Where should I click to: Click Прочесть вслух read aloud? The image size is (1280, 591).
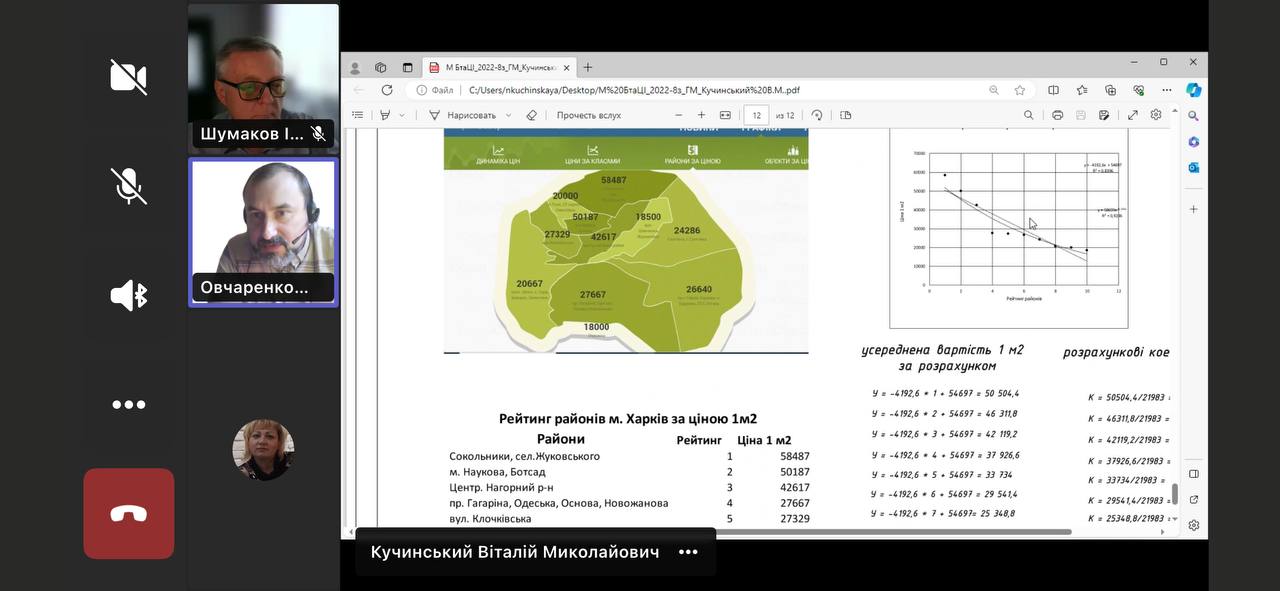589,115
